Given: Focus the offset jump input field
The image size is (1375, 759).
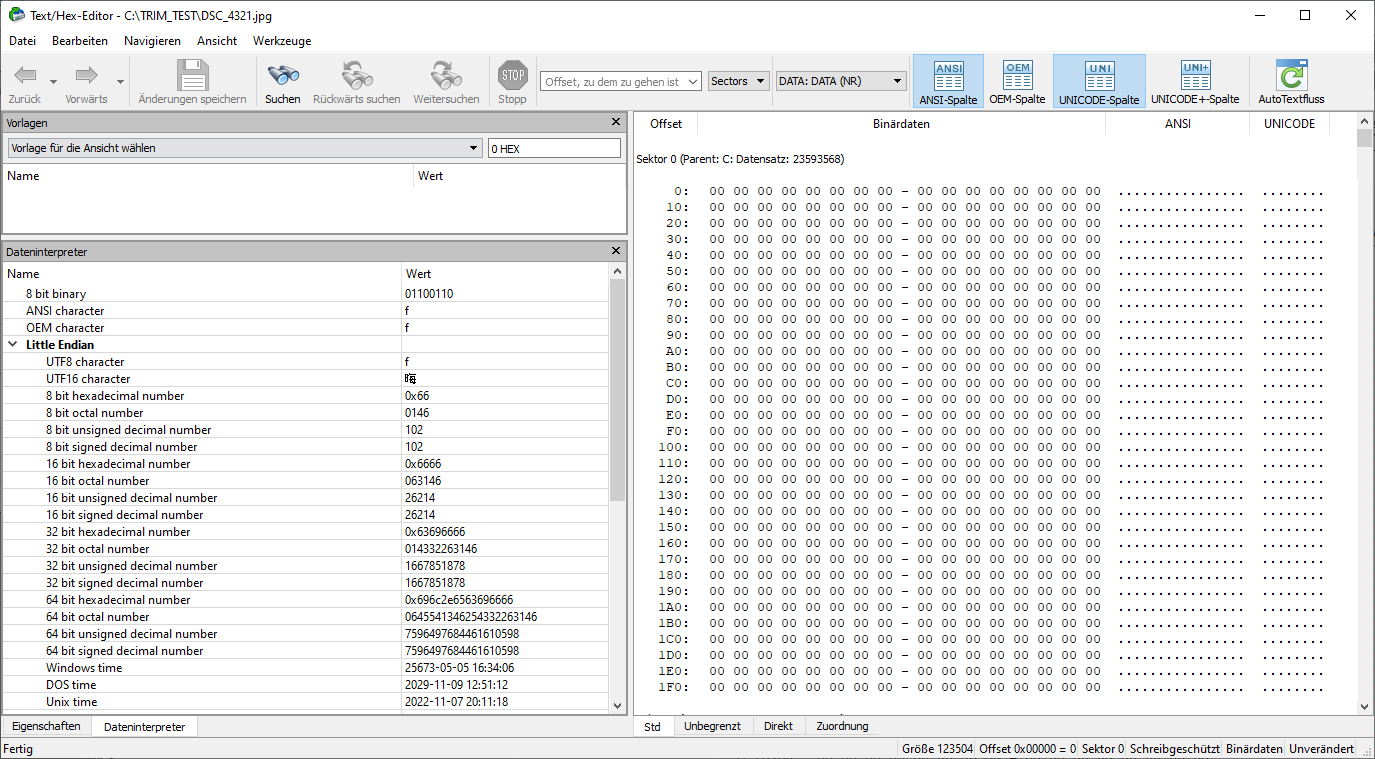Looking at the screenshot, I should tap(622, 81).
